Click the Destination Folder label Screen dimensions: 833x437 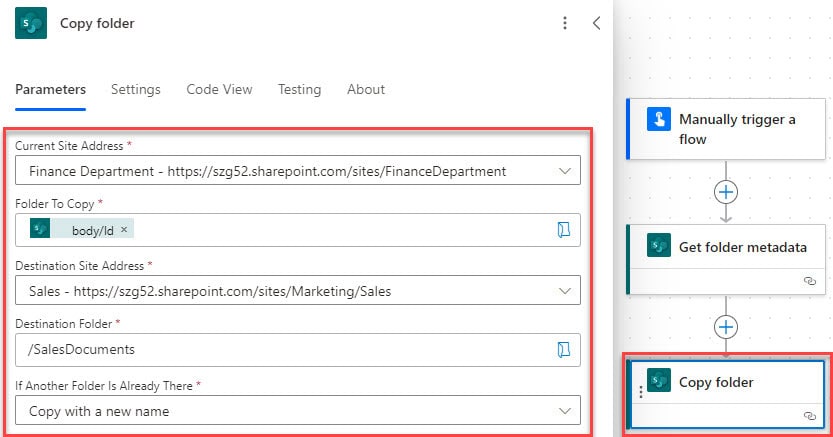tap(64, 324)
